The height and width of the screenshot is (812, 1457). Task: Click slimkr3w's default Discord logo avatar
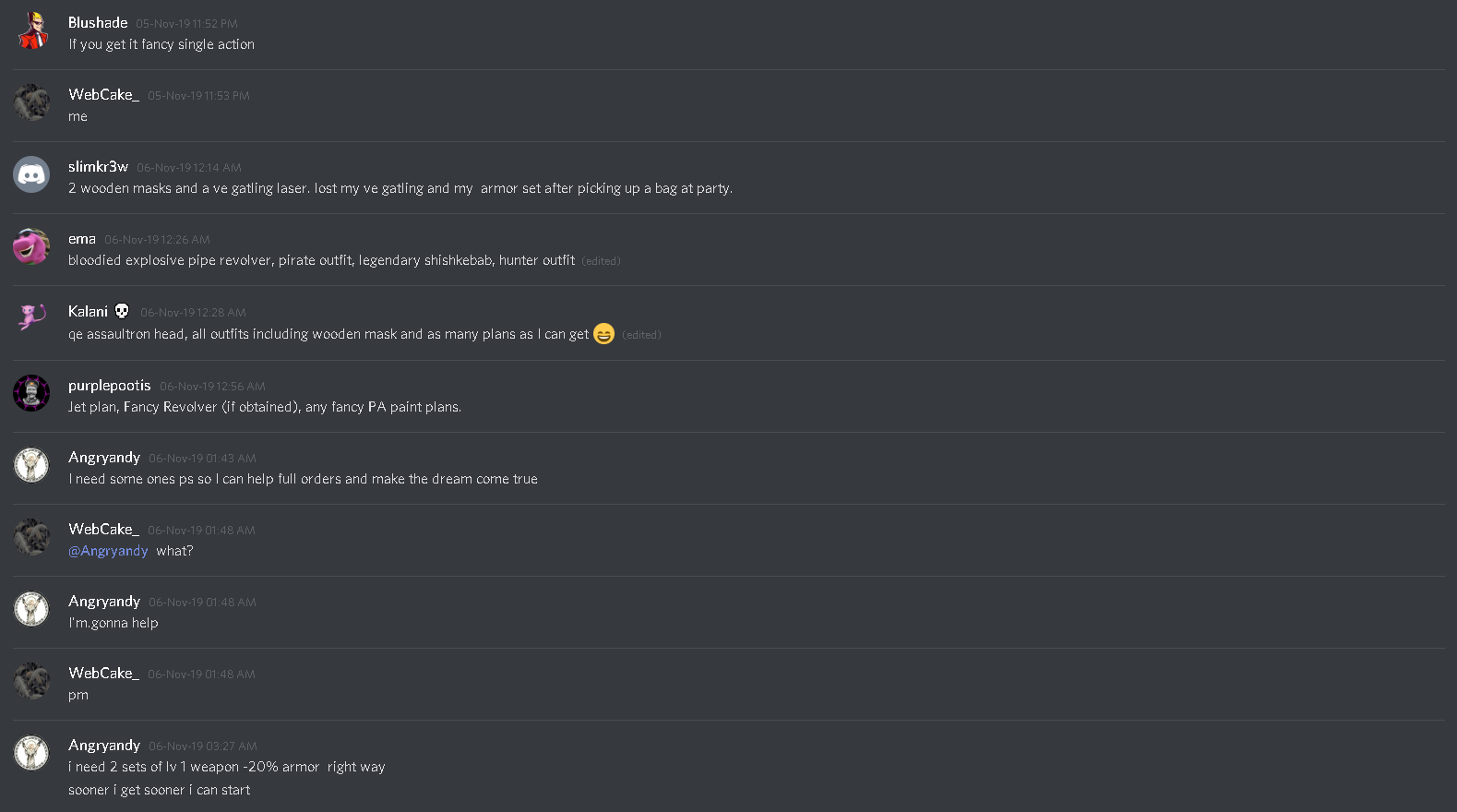(31, 174)
